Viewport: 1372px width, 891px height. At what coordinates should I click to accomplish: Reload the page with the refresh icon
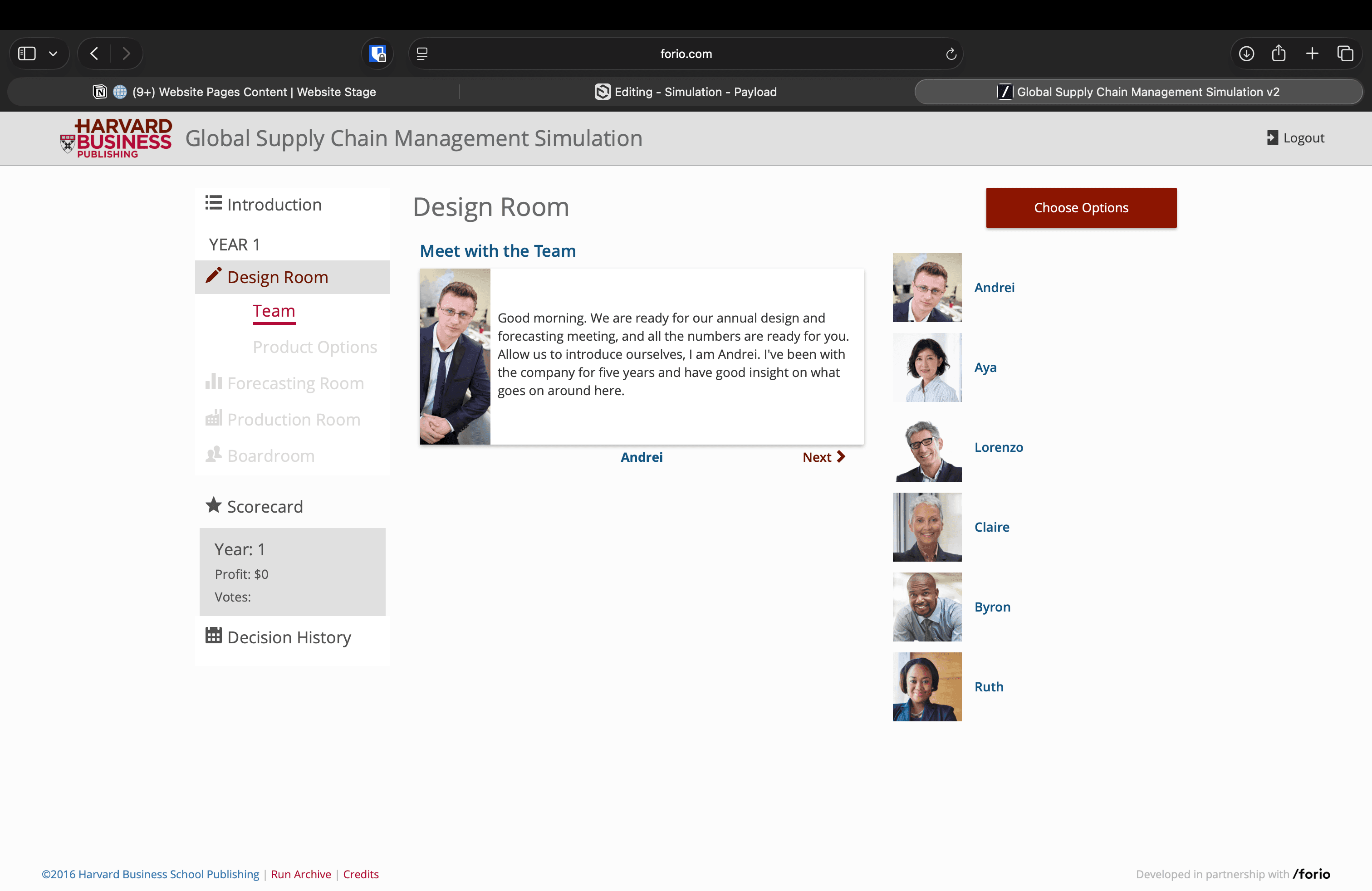coord(951,54)
